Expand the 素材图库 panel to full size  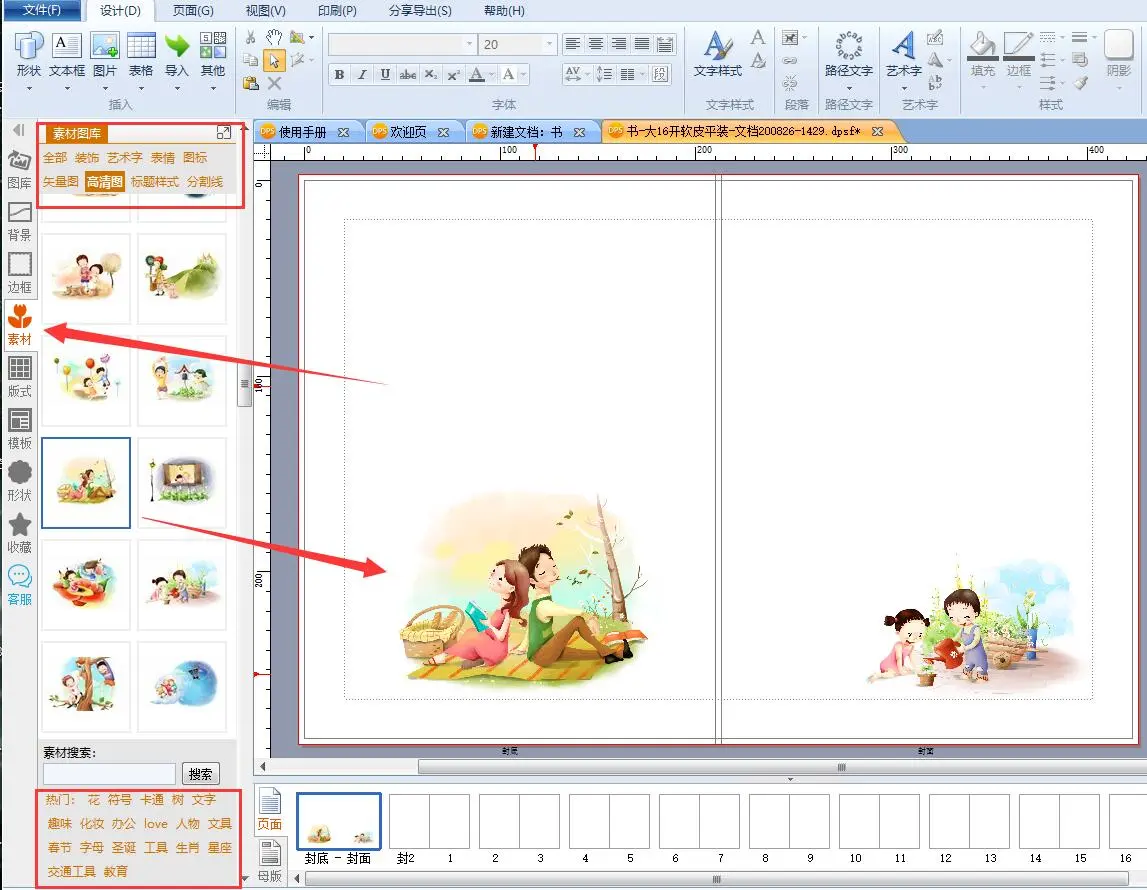(x=223, y=132)
